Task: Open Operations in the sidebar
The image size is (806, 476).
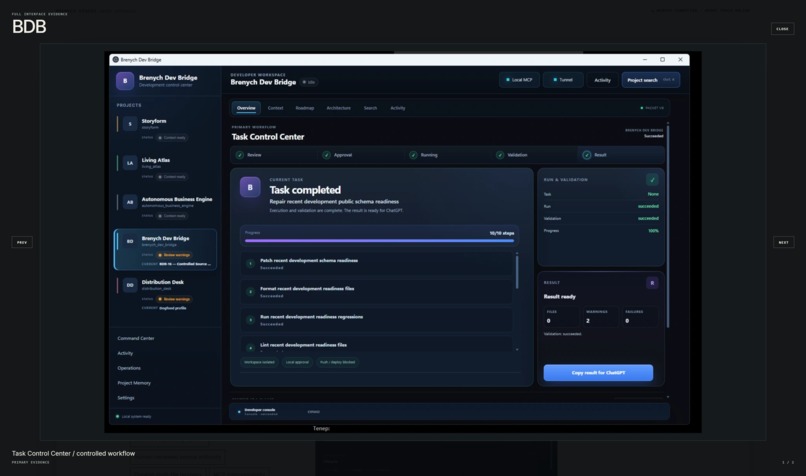Action: (129, 368)
